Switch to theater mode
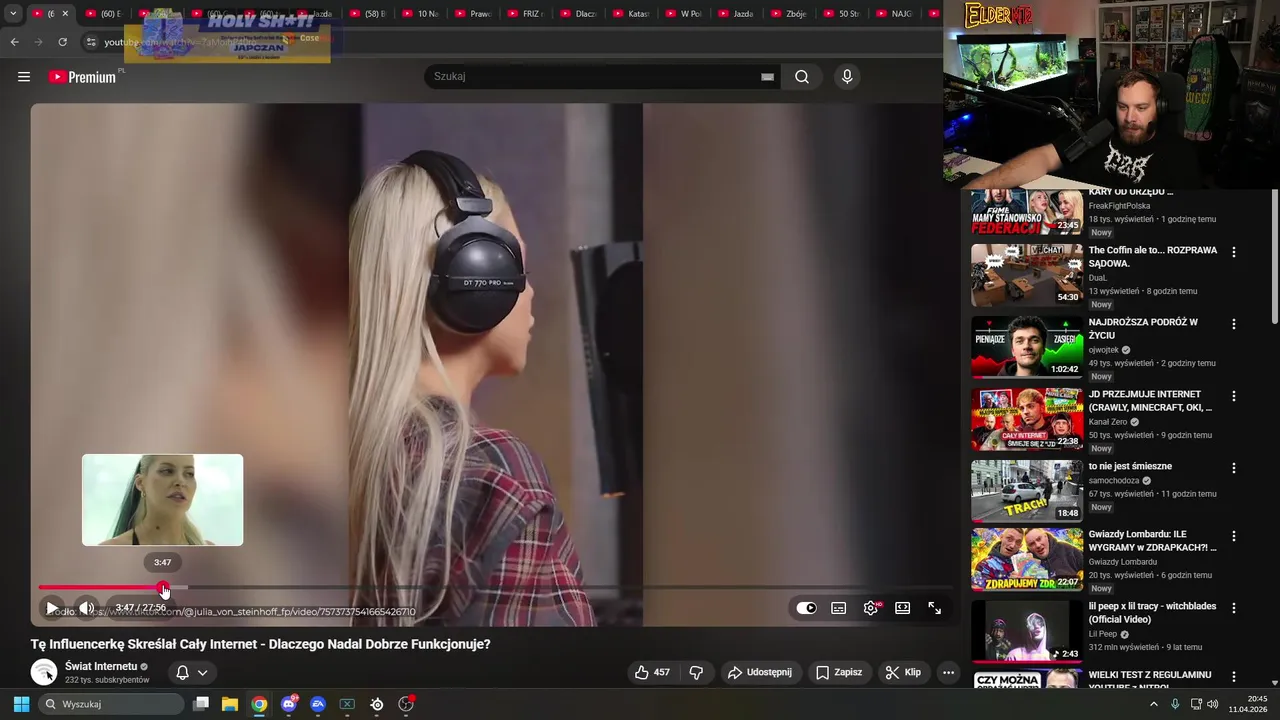The width and height of the screenshot is (1280, 720). point(903,608)
